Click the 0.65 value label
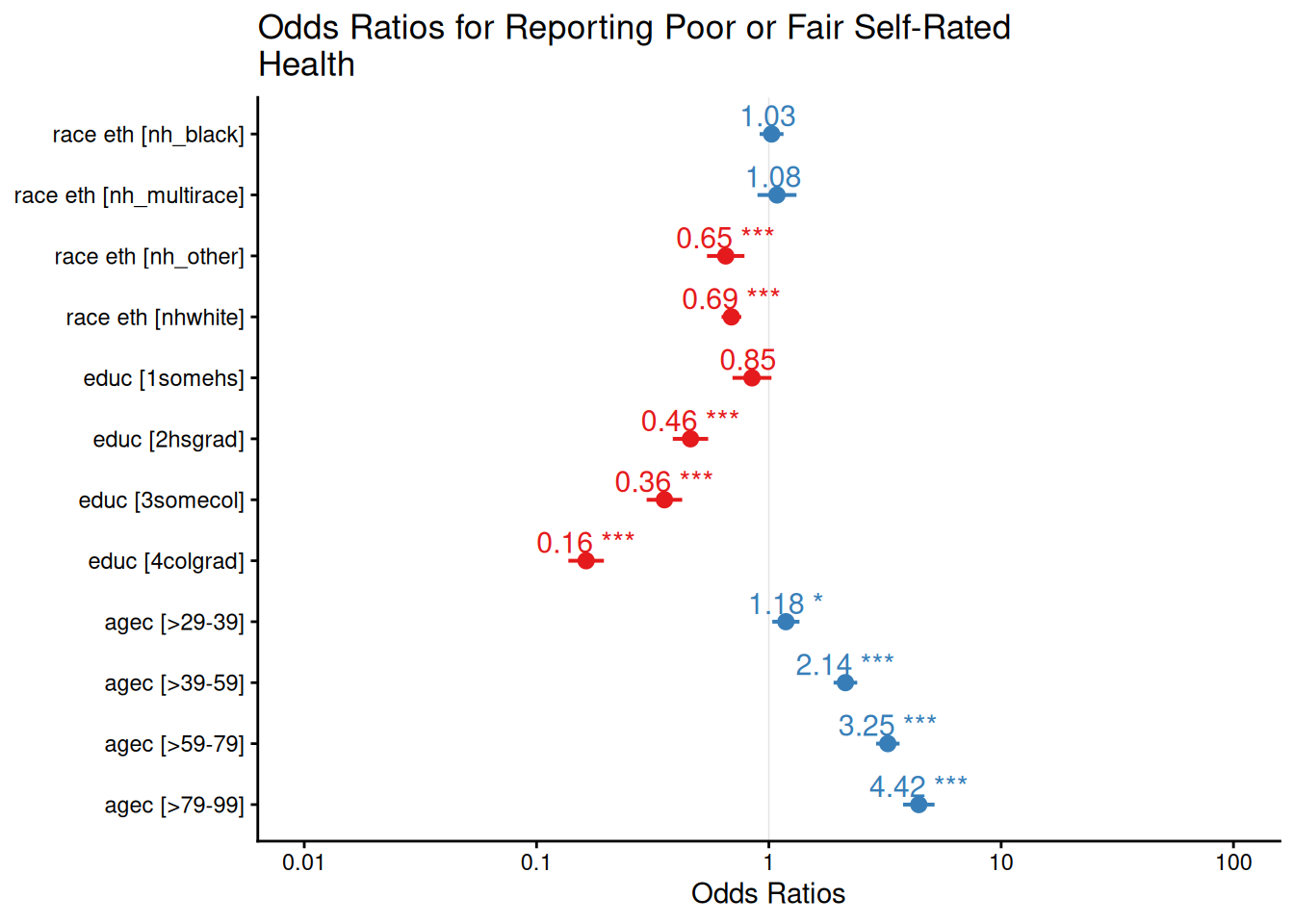 (704, 238)
